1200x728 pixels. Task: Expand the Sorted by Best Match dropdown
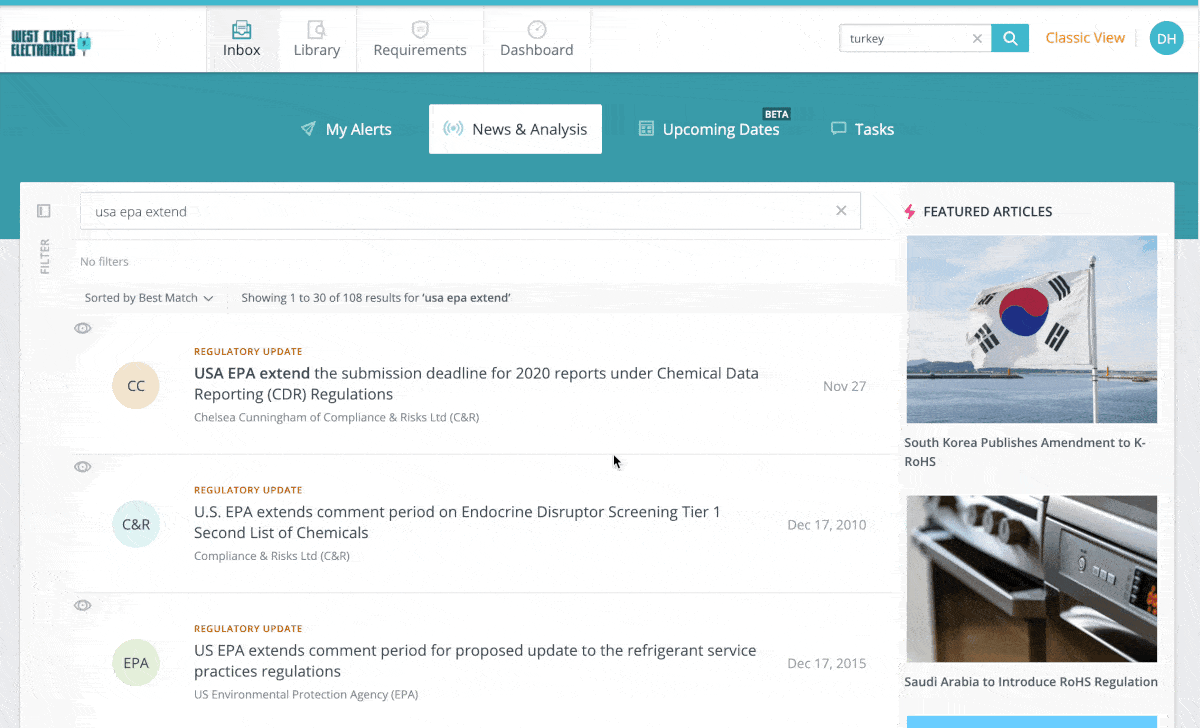point(149,298)
